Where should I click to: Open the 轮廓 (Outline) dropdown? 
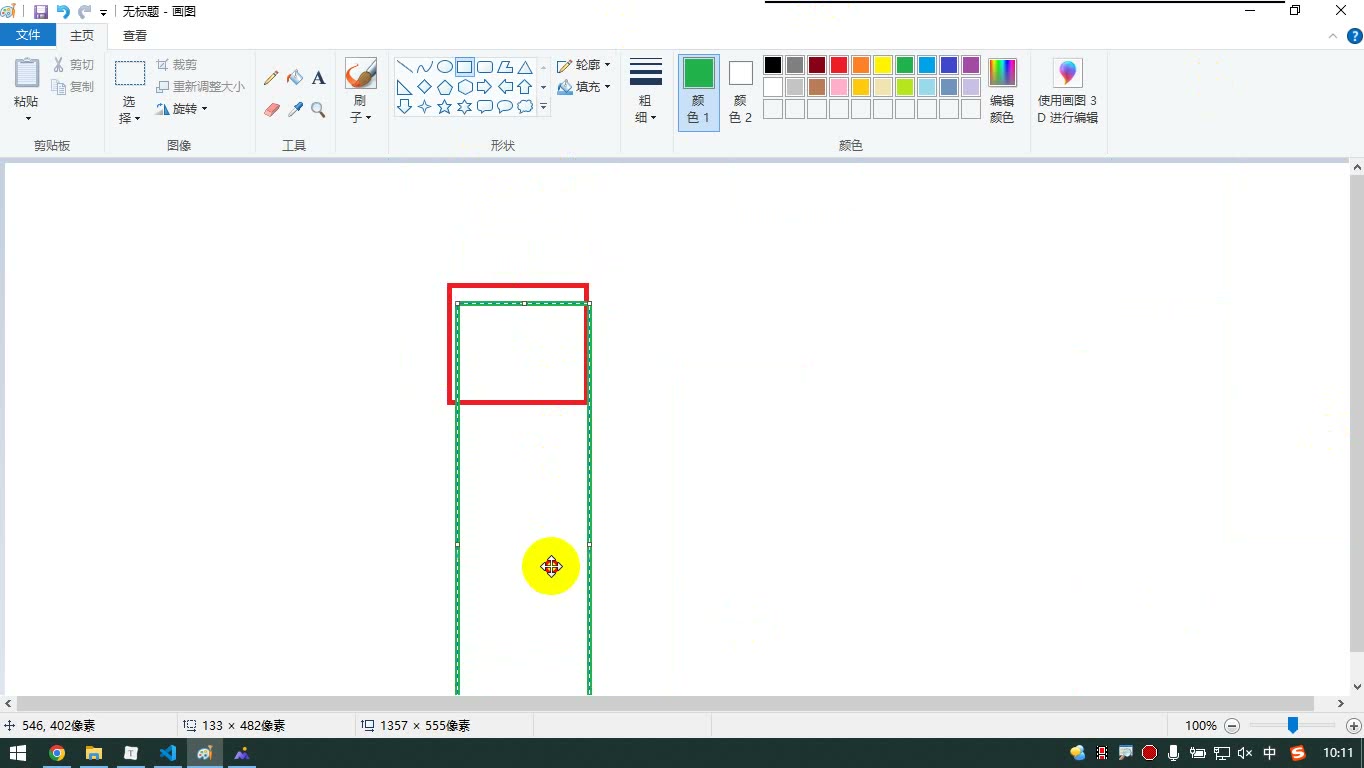[x=584, y=65]
